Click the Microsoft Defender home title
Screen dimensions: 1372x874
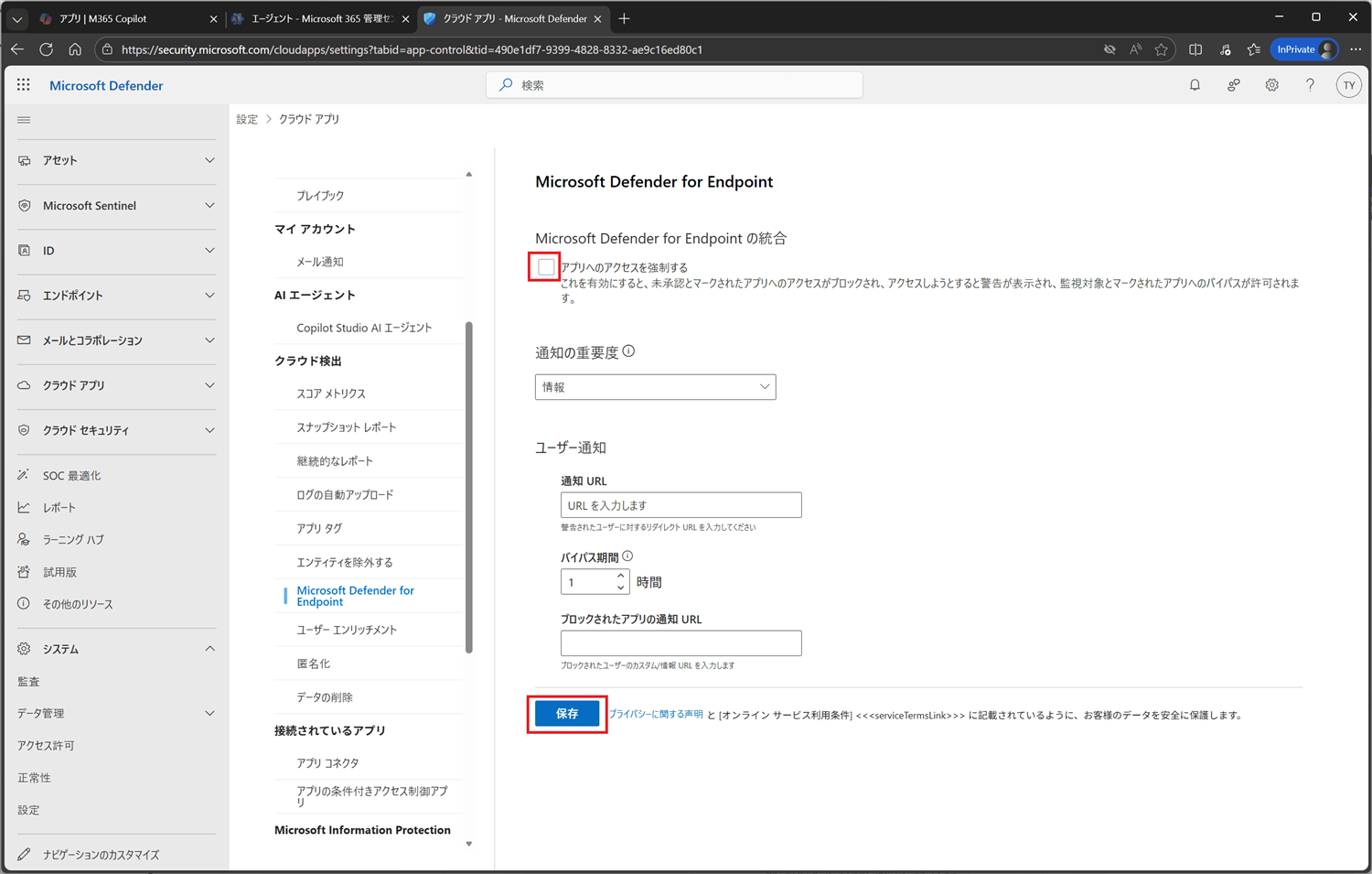pyautogui.click(x=106, y=85)
